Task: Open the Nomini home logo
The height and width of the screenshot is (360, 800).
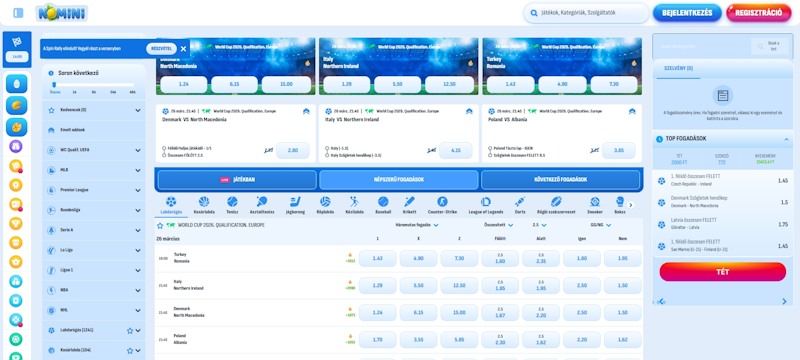Action: (62, 13)
